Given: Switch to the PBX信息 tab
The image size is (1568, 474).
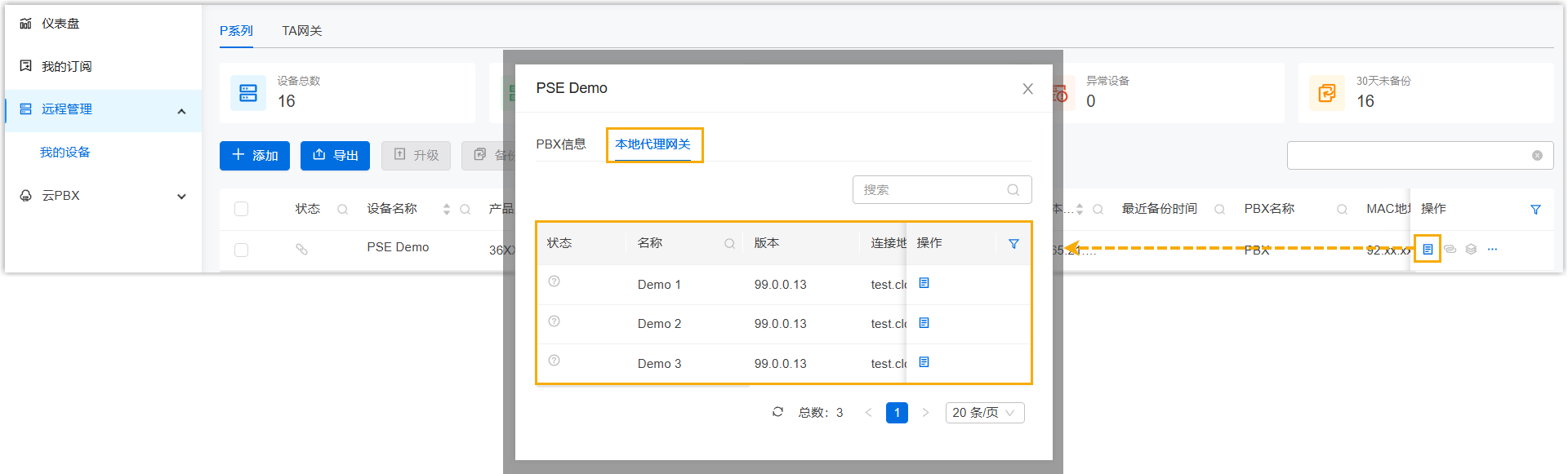Looking at the screenshot, I should pyautogui.click(x=561, y=144).
